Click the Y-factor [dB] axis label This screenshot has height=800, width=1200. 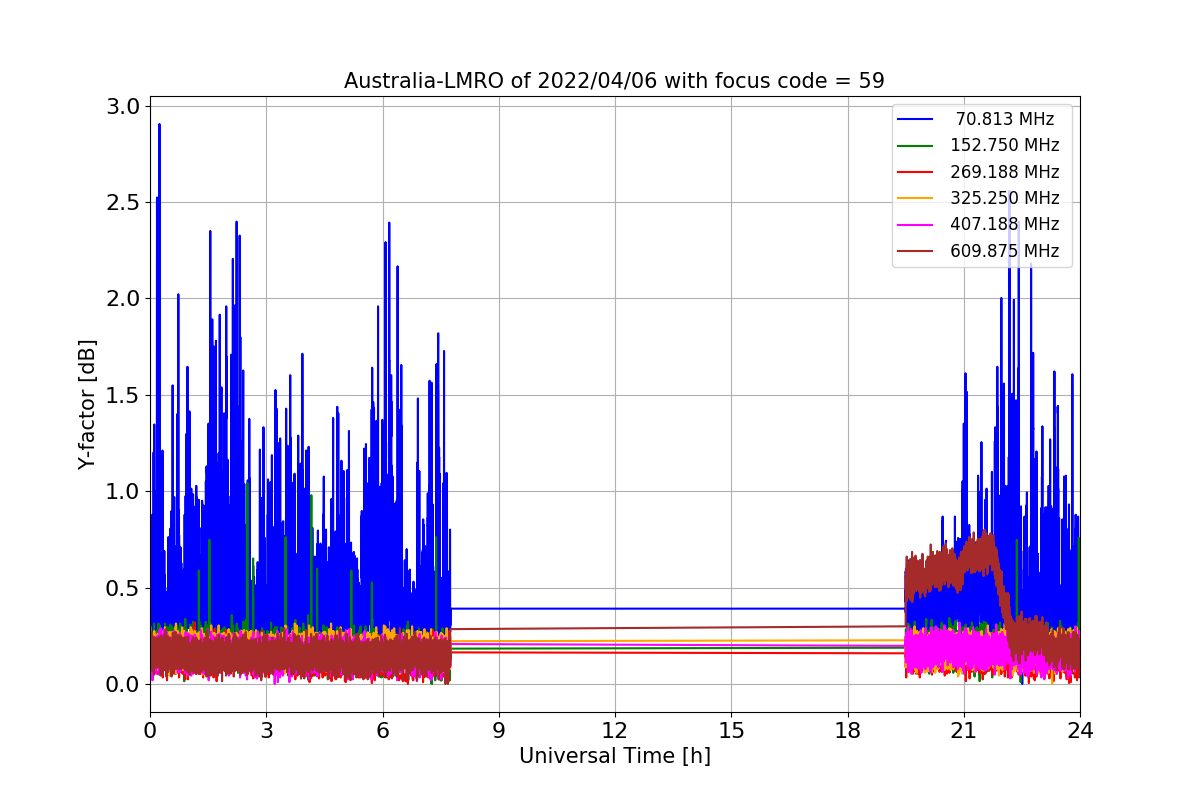(x=88, y=404)
